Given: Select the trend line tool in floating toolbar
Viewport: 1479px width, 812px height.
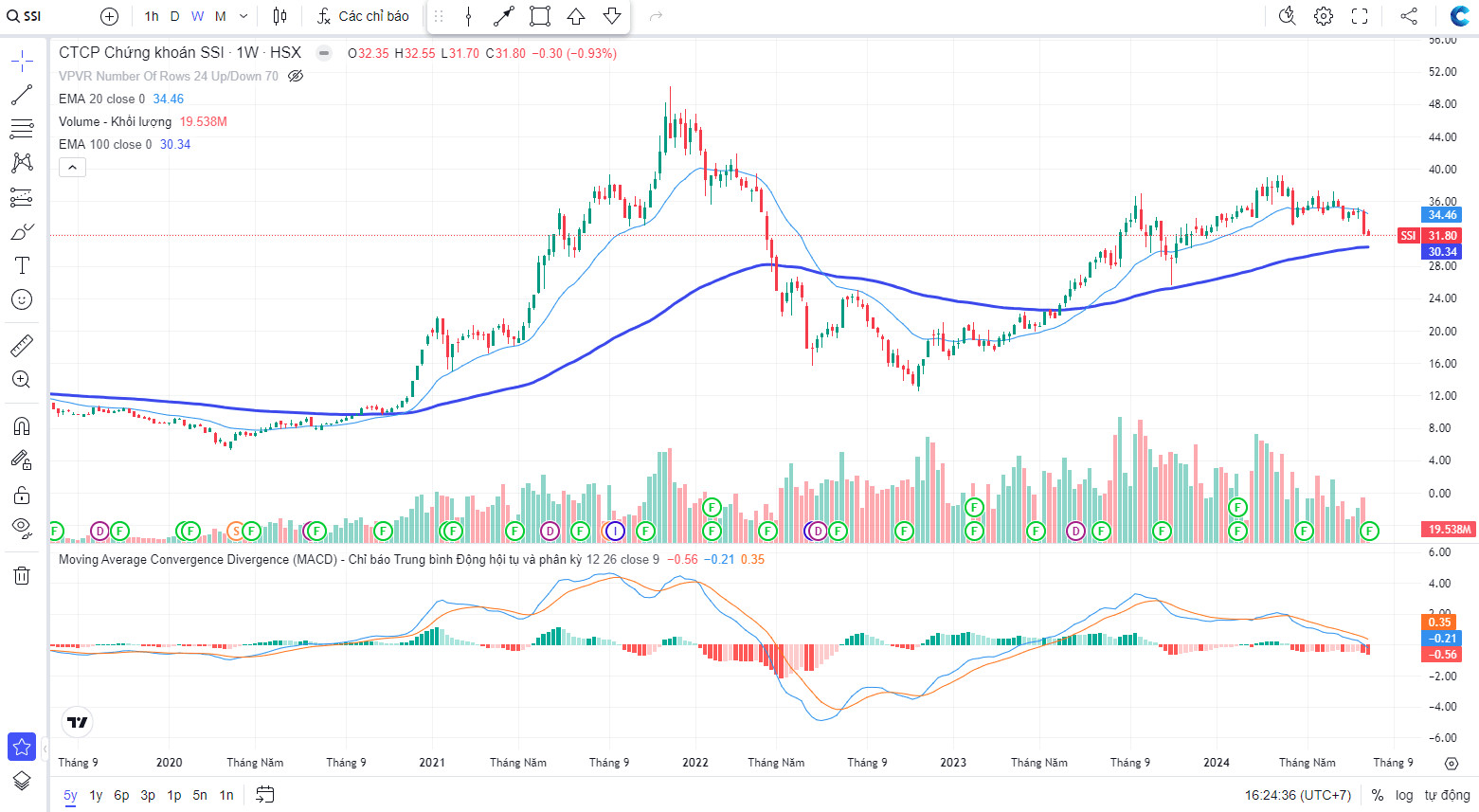Looking at the screenshot, I should (504, 16).
